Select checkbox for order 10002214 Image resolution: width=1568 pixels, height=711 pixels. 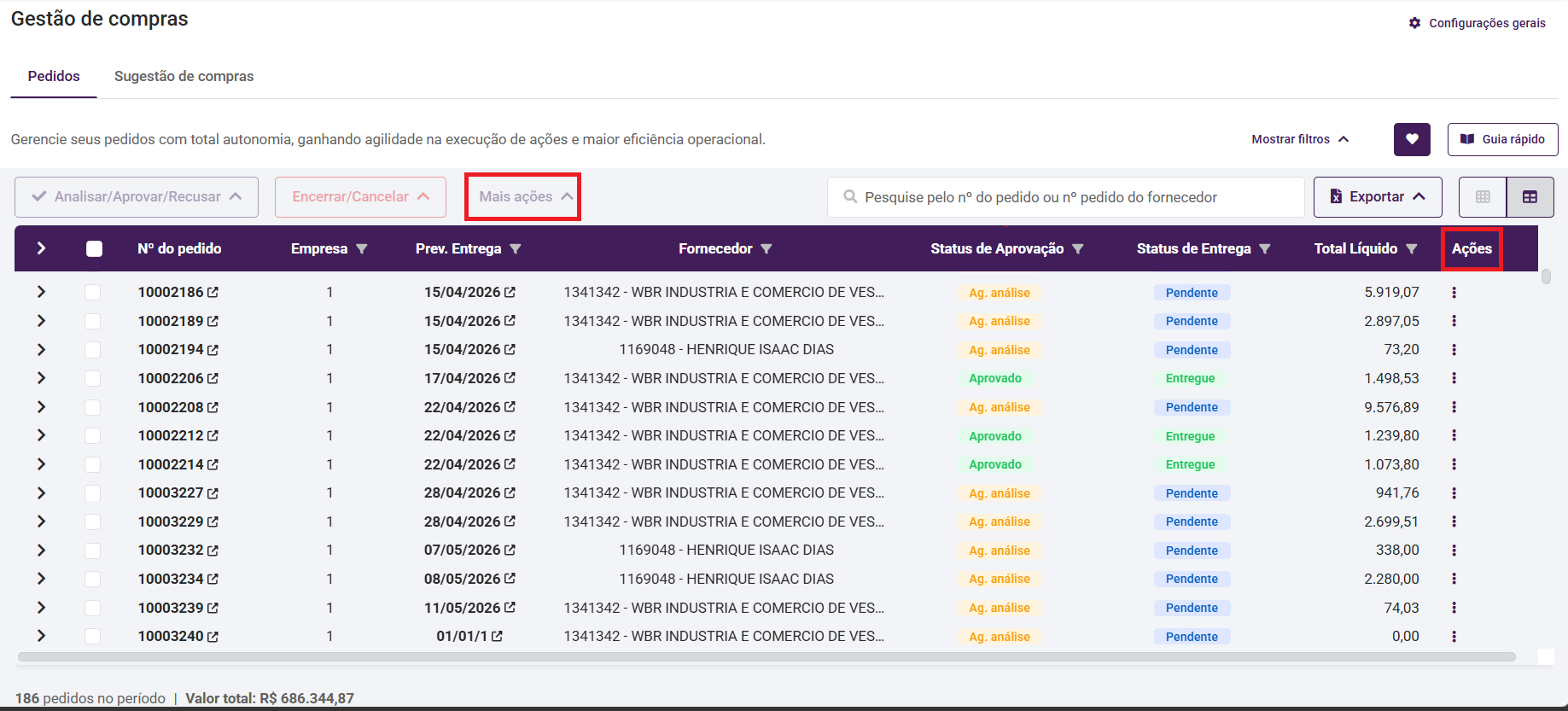tap(93, 464)
